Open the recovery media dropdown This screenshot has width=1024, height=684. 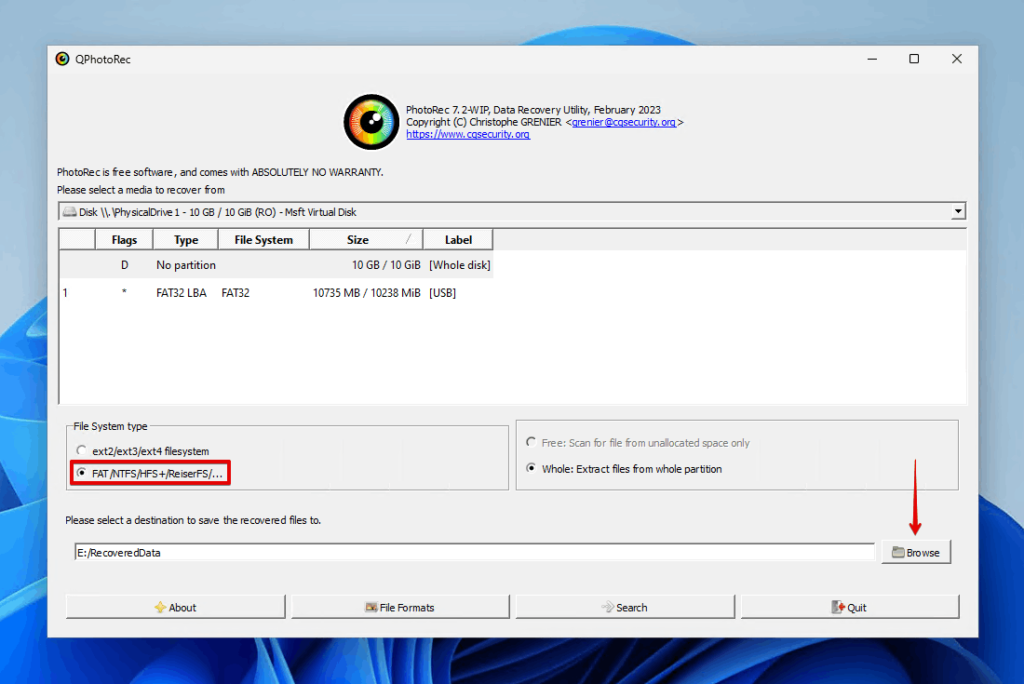pos(957,211)
